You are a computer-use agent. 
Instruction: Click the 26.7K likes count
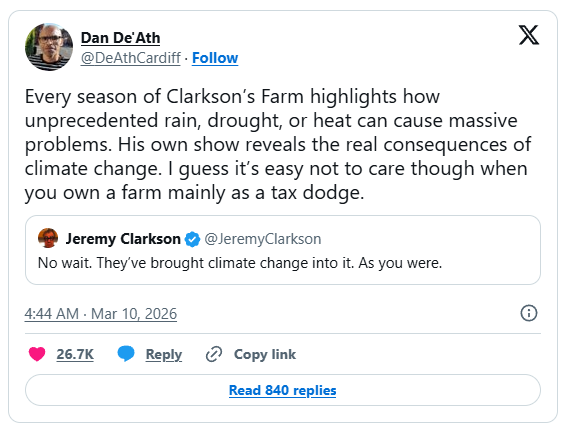click(x=75, y=354)
